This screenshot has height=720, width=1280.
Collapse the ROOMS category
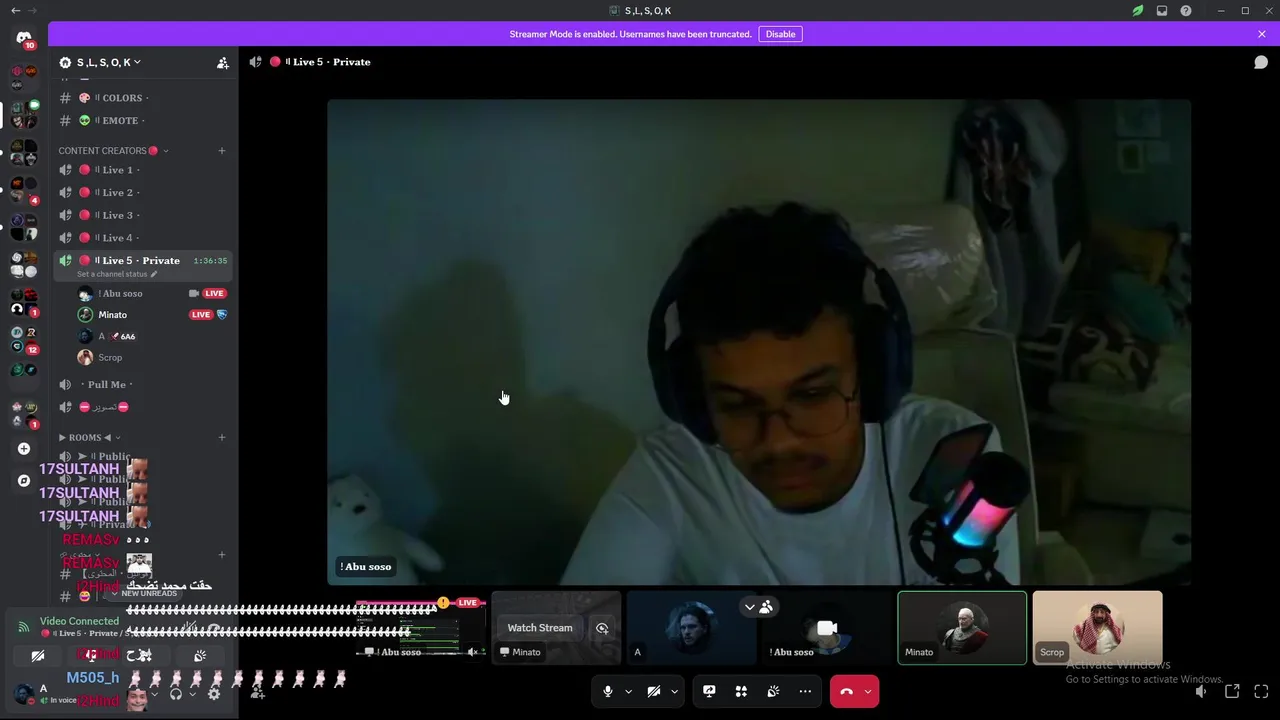click(90, 437)
